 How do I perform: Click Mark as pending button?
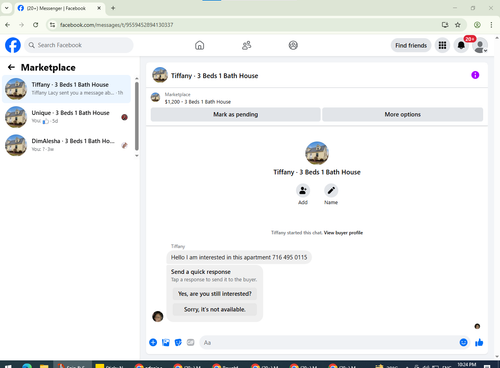coord(236,114)
